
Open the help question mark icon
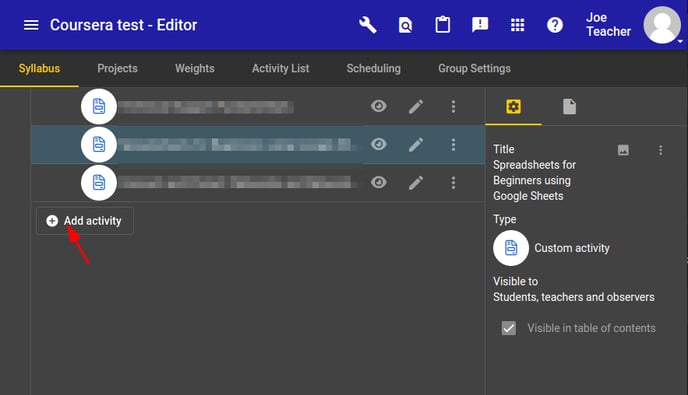click(555, 25)
